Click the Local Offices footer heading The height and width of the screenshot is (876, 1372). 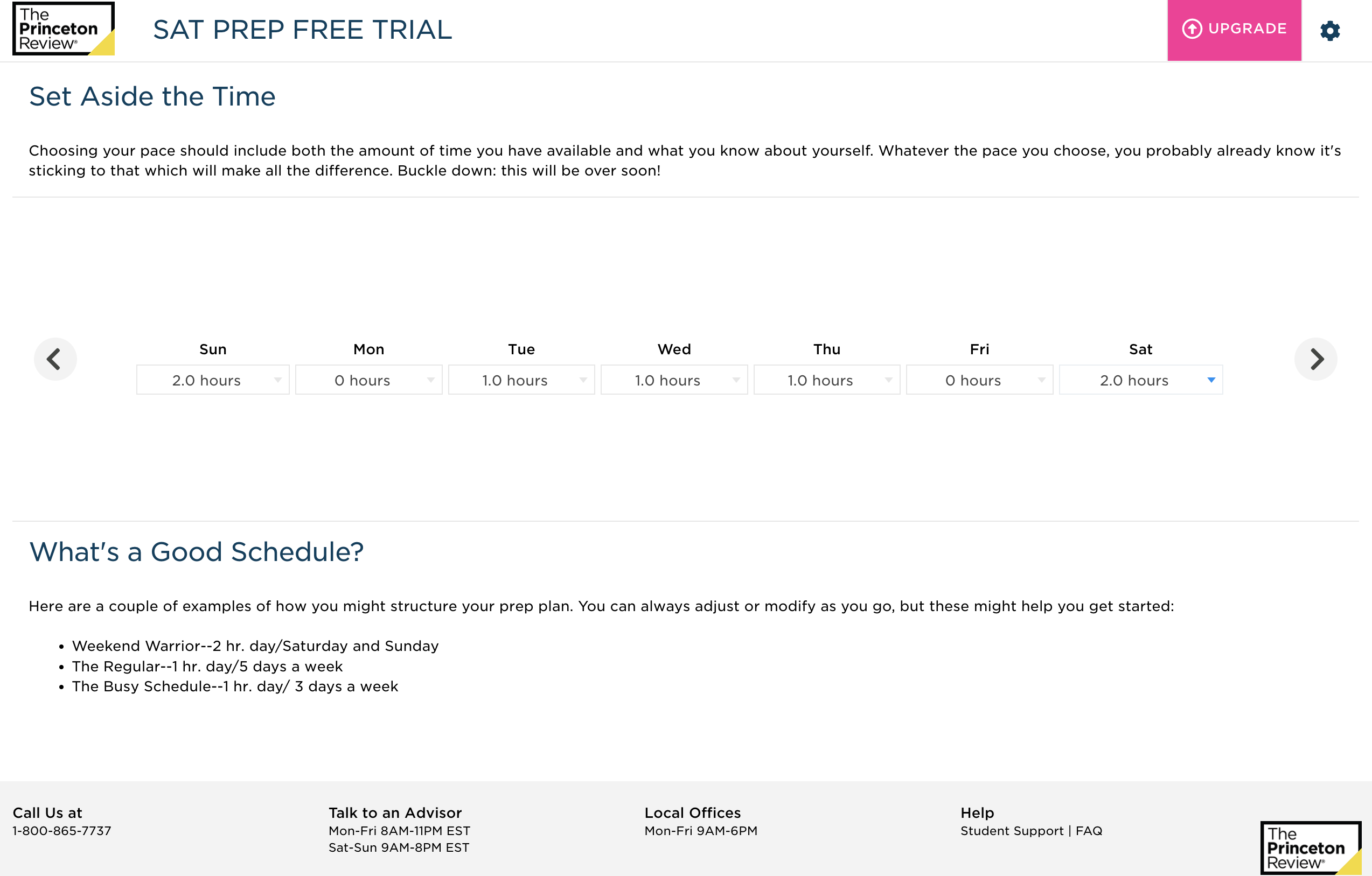(692, 813)
